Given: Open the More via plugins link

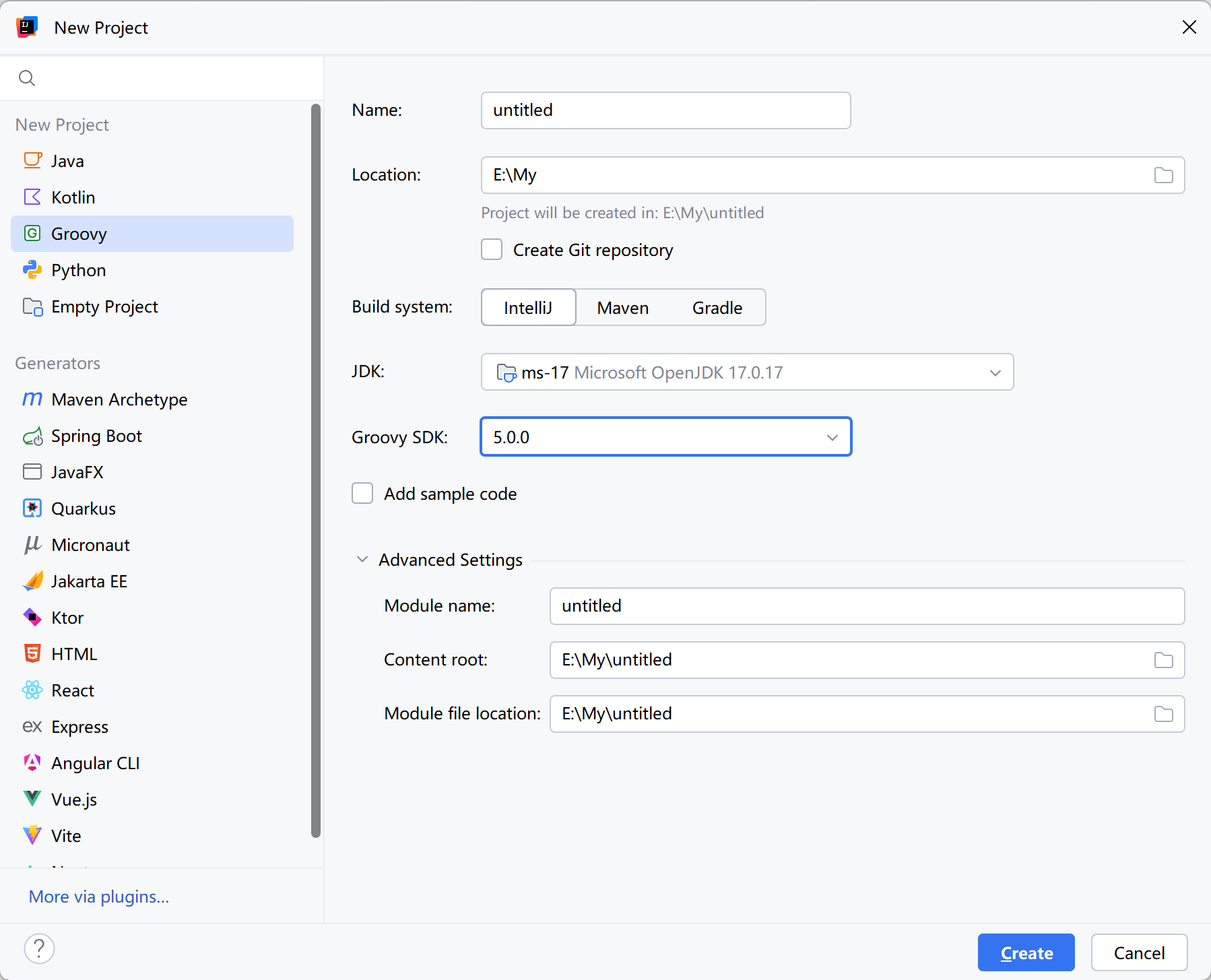Looking at the screenshot, I should (99, 896).
